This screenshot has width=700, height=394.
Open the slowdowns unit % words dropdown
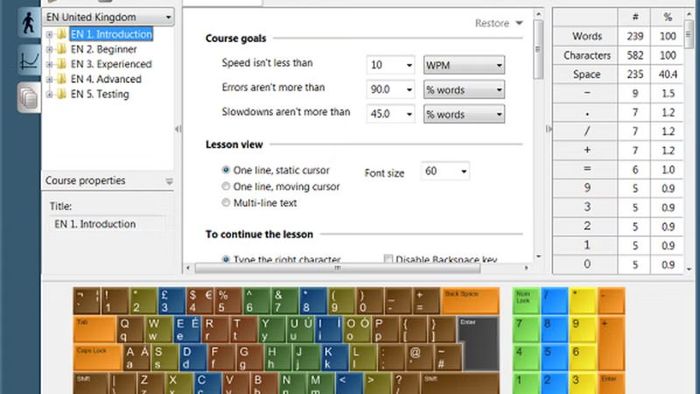[464, 114]
